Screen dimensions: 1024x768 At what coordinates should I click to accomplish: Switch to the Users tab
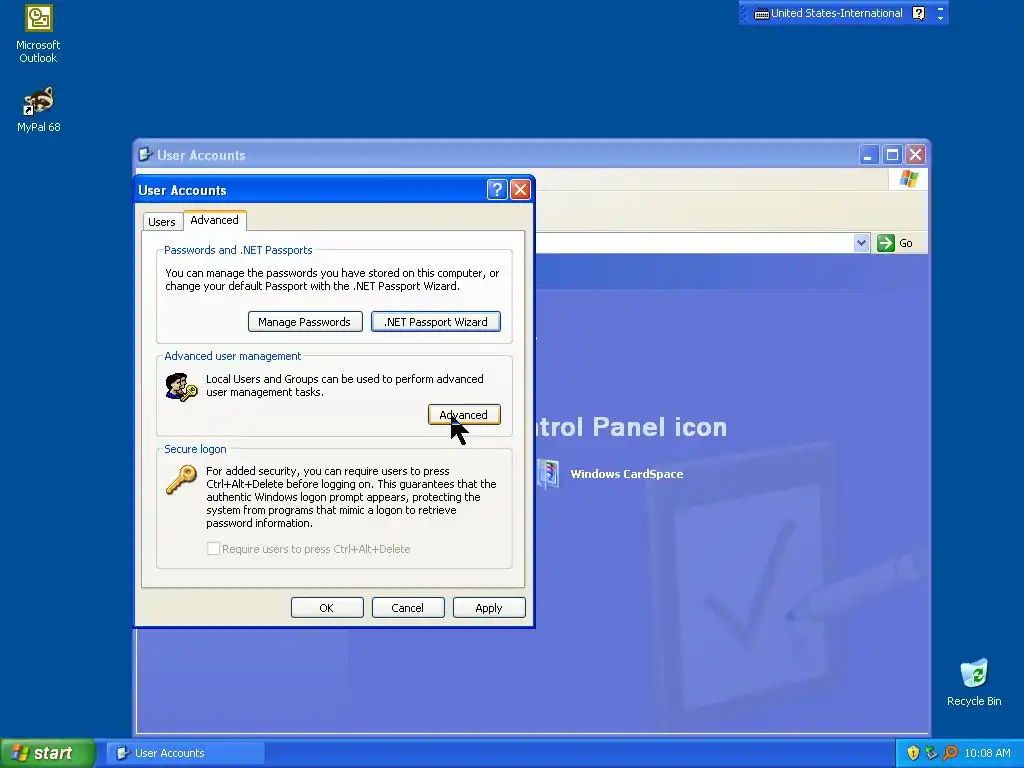pos(162,221)
